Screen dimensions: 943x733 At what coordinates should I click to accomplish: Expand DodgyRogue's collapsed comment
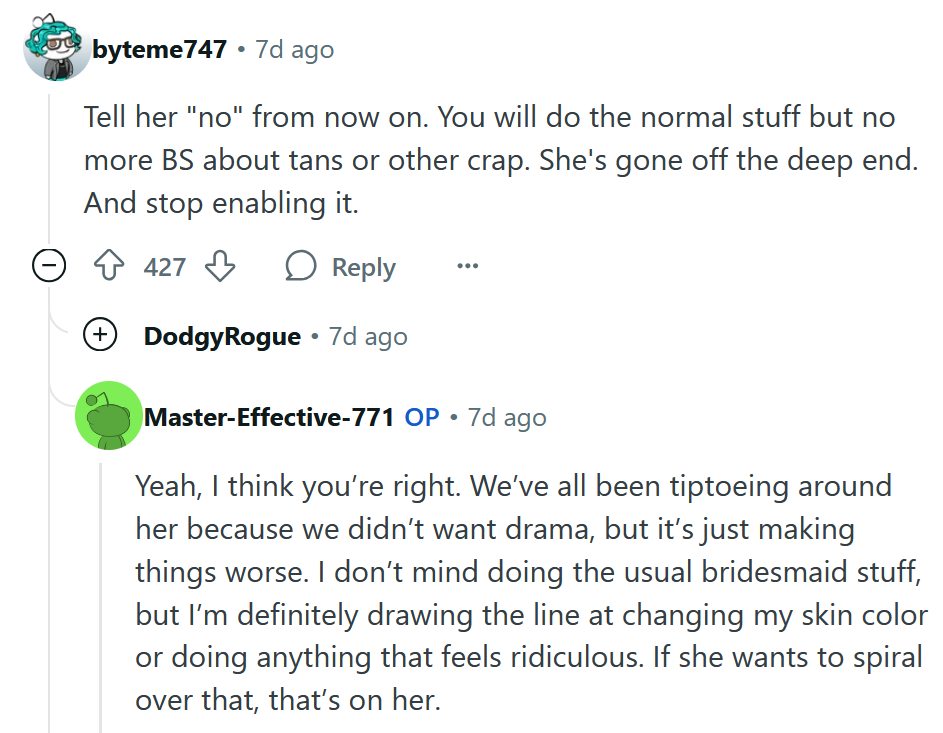[x=100, y=336]
